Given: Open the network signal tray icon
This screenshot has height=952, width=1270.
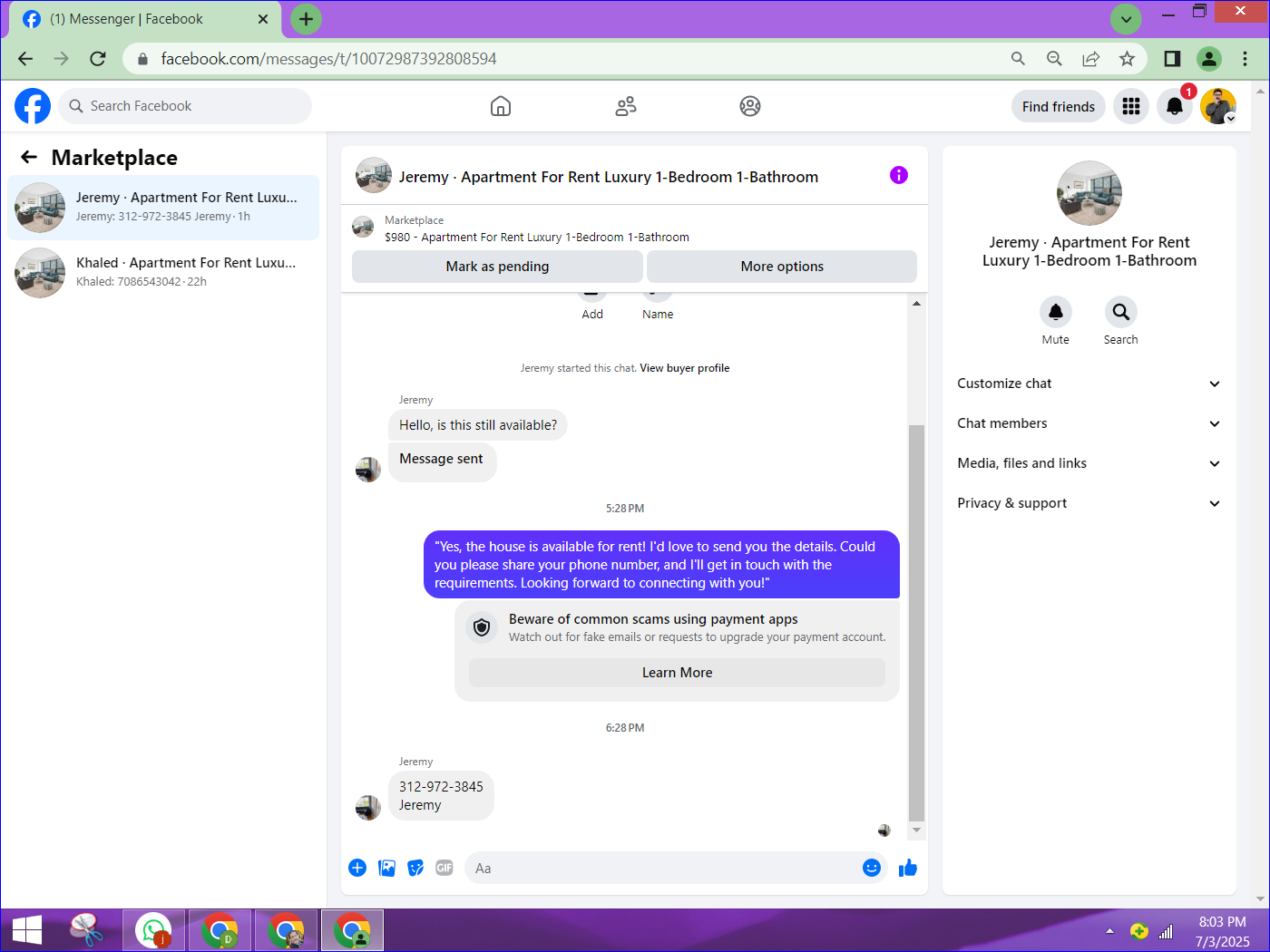Looking at the screenshot, I should [x=1167, y=931].
